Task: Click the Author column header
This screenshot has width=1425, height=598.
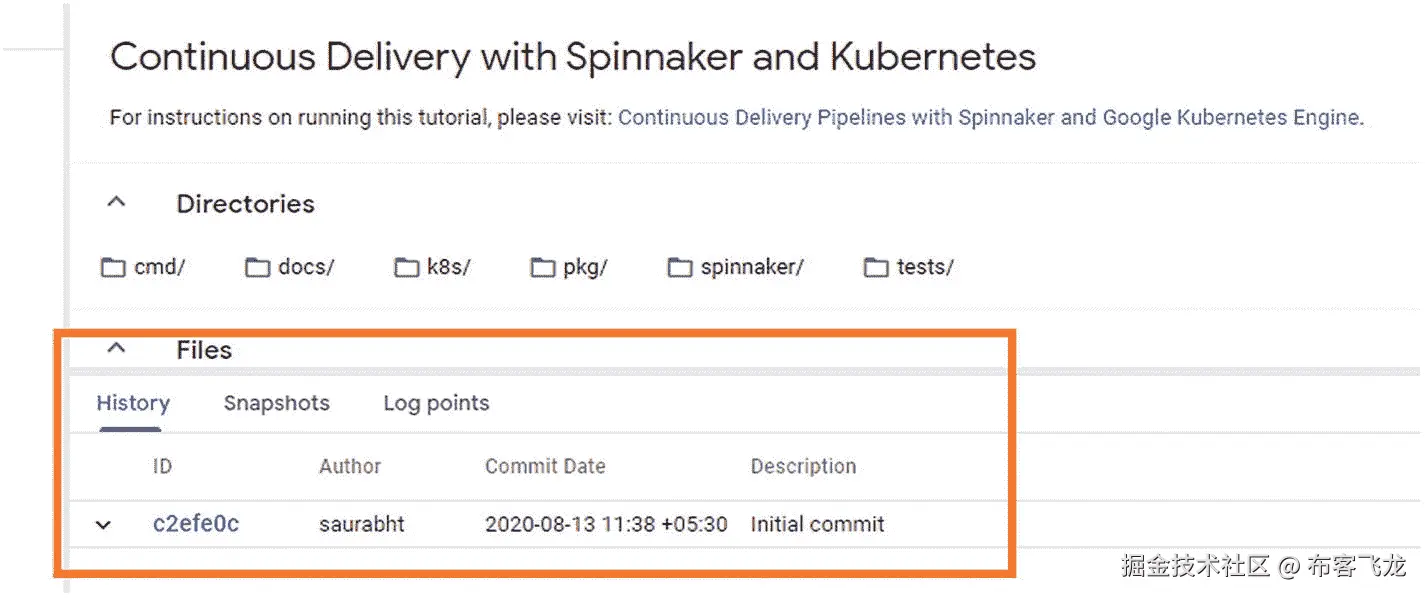Action: pyautogui.click(x=350, y=466)
